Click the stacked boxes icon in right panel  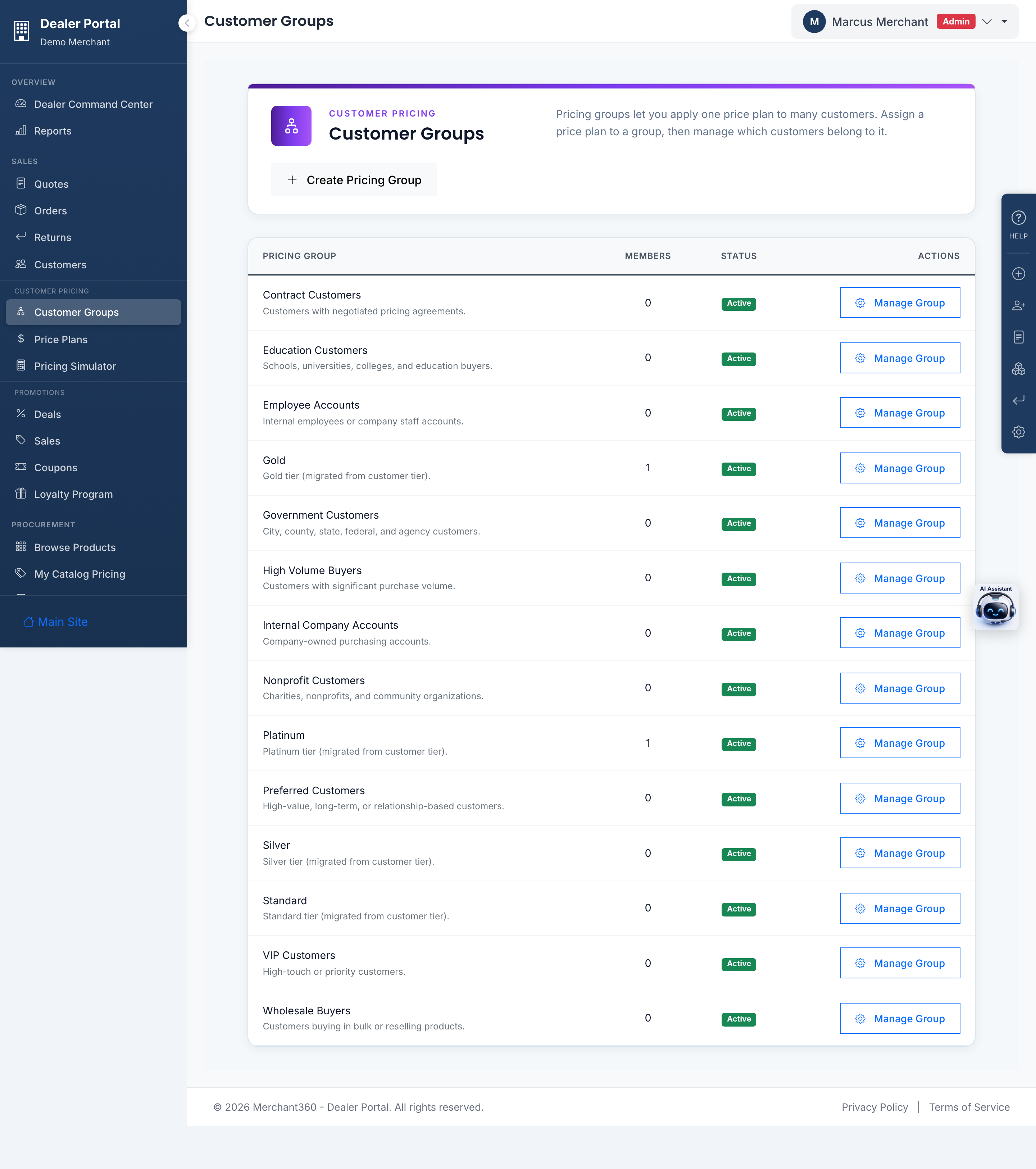pyautogui.click(x=1018, y=369)
